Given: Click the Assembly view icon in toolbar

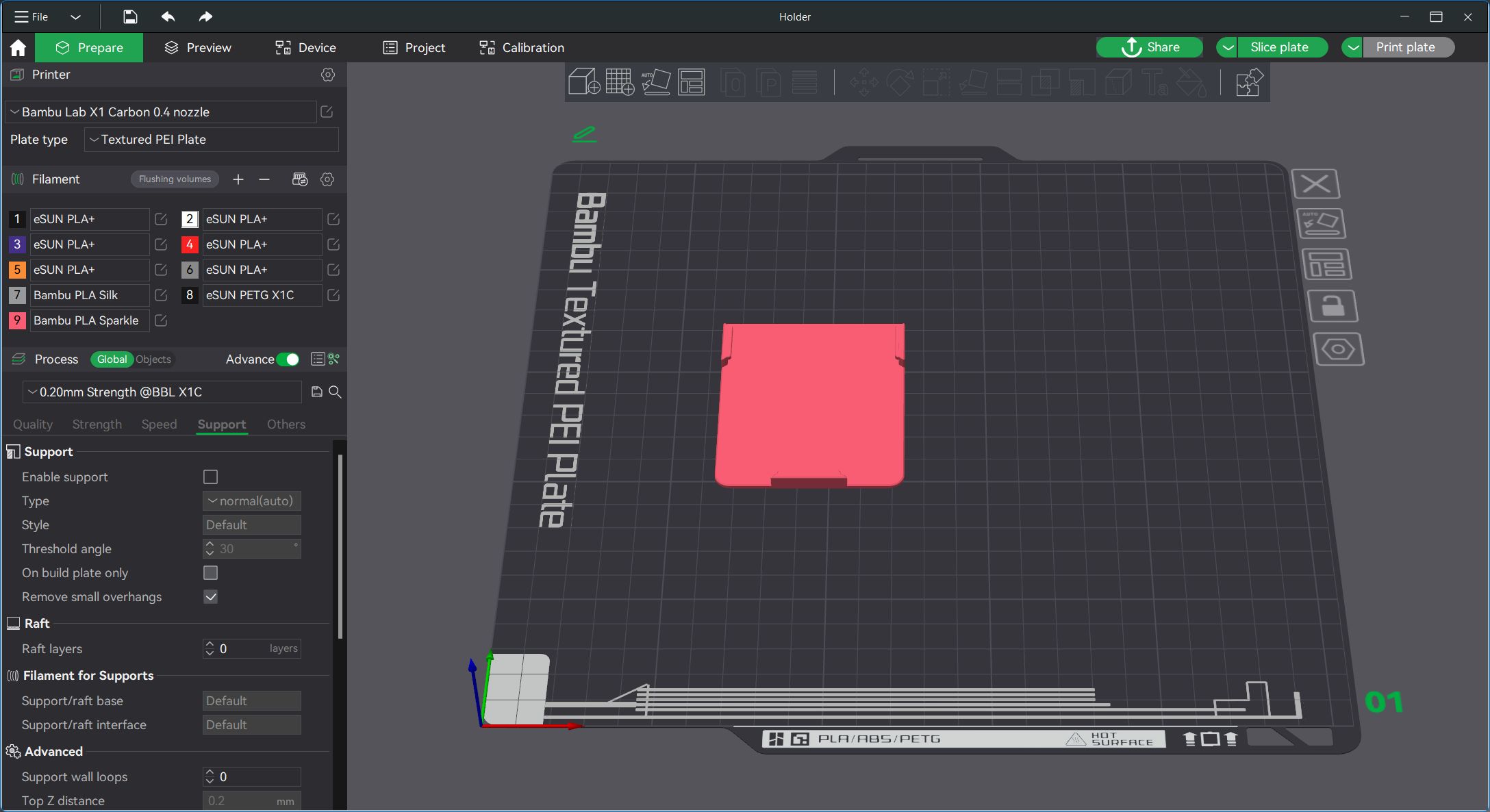Looking at the screenshot, I should click(1249, 82).
